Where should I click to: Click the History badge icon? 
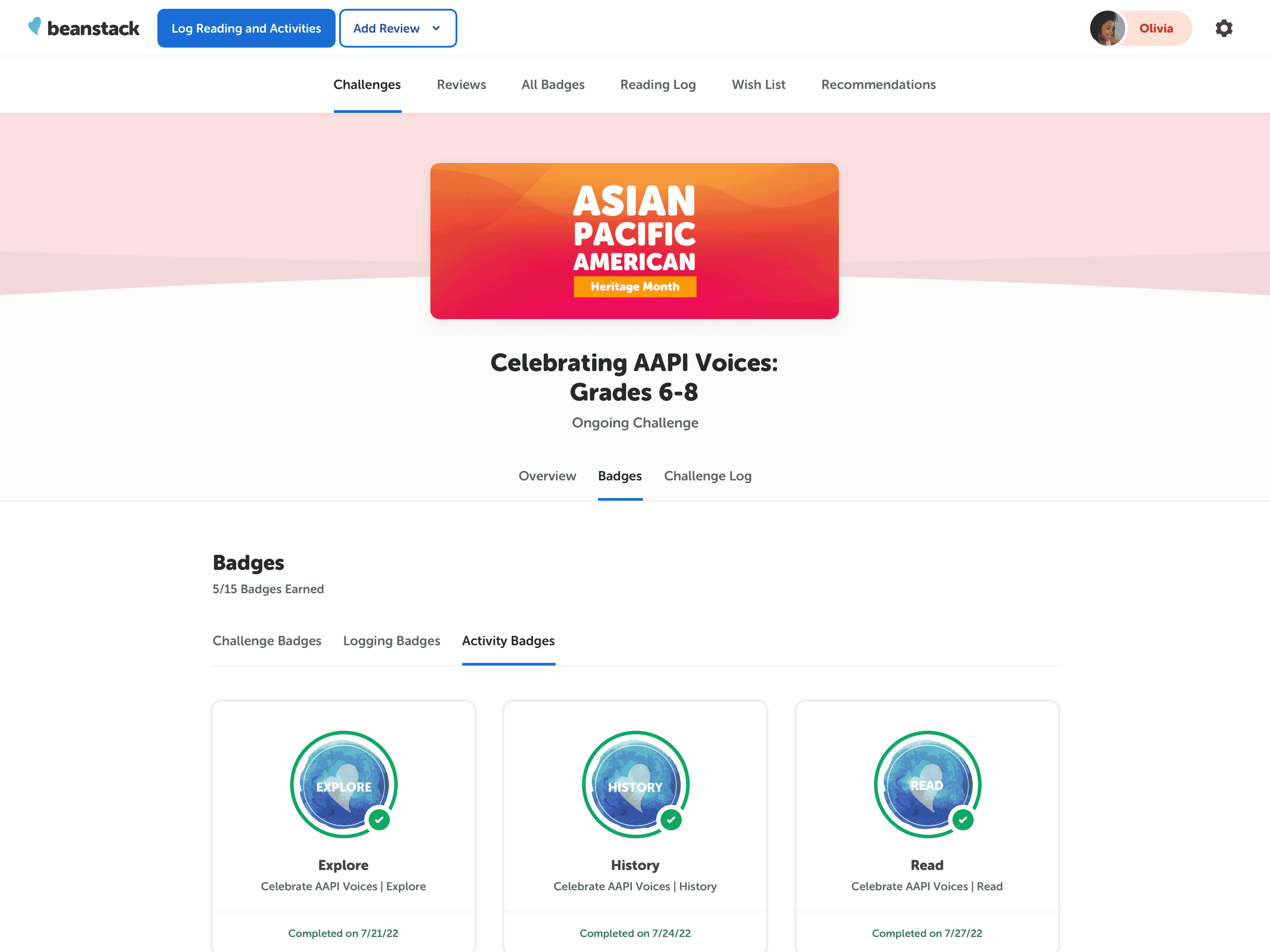(635, 784)
